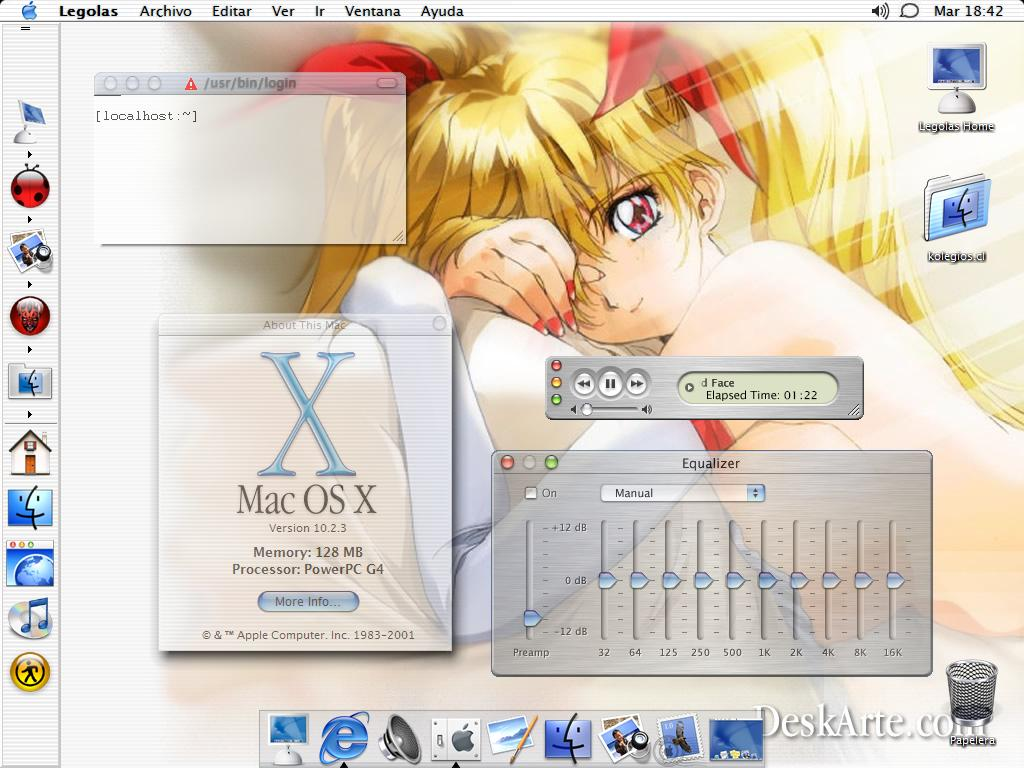Click the yellow accessibility figure sidebar icon
The height and width of the screenshot is (768, 1024).
30,673
